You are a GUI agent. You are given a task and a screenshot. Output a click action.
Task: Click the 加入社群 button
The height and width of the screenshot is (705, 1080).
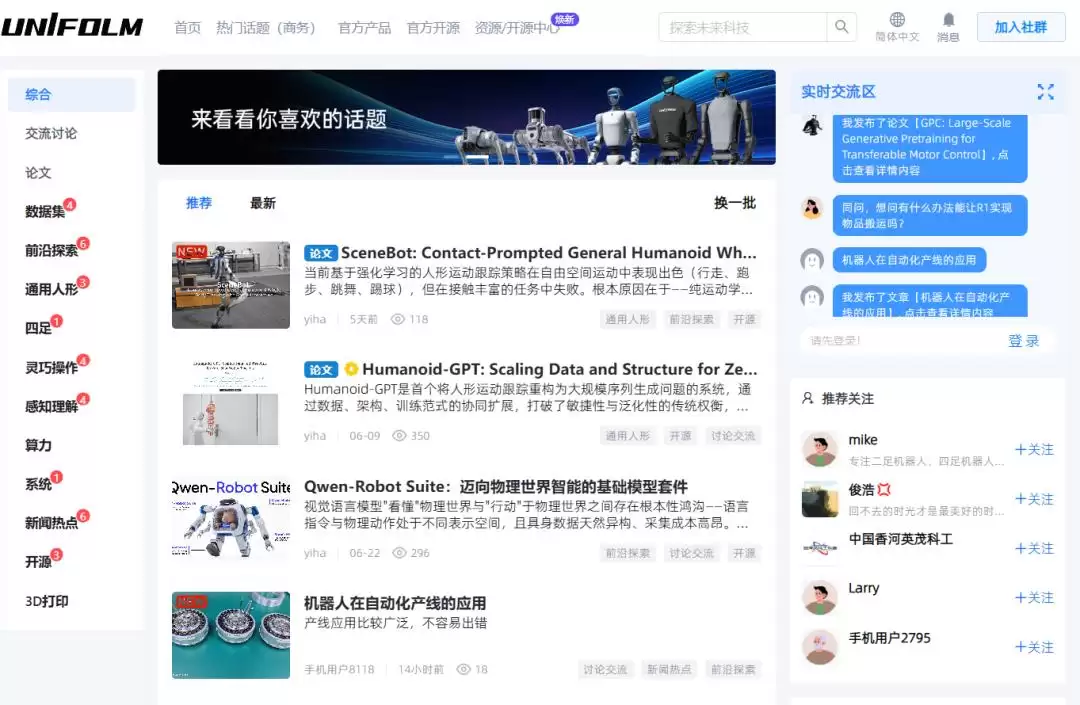click(x=1021, y=27)
